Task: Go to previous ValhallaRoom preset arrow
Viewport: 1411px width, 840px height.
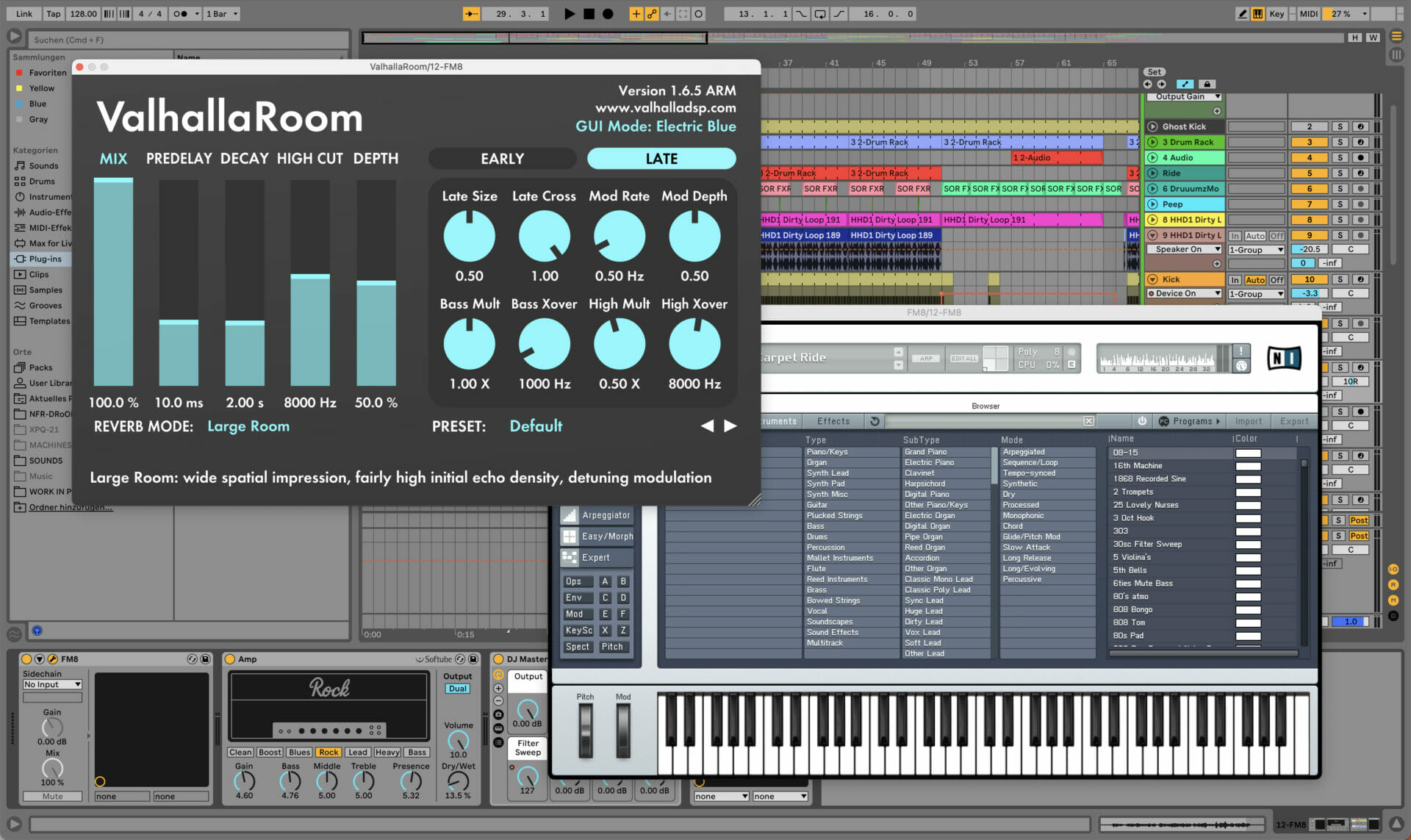Action: [x=707, y=426]
